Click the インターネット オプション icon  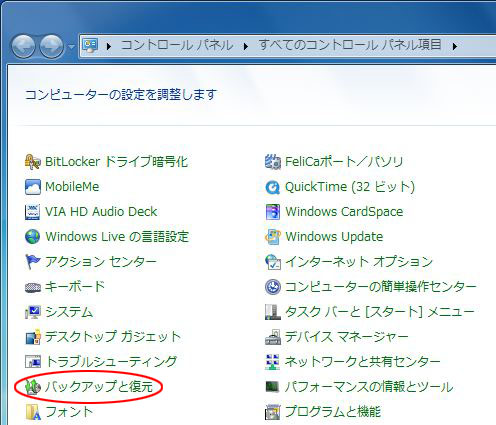[273, 262]
